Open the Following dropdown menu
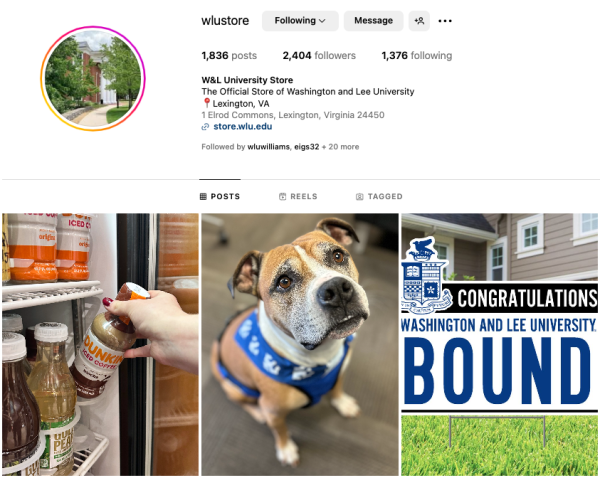This screenshot has height=478, width=600. (x=300, y=21)
